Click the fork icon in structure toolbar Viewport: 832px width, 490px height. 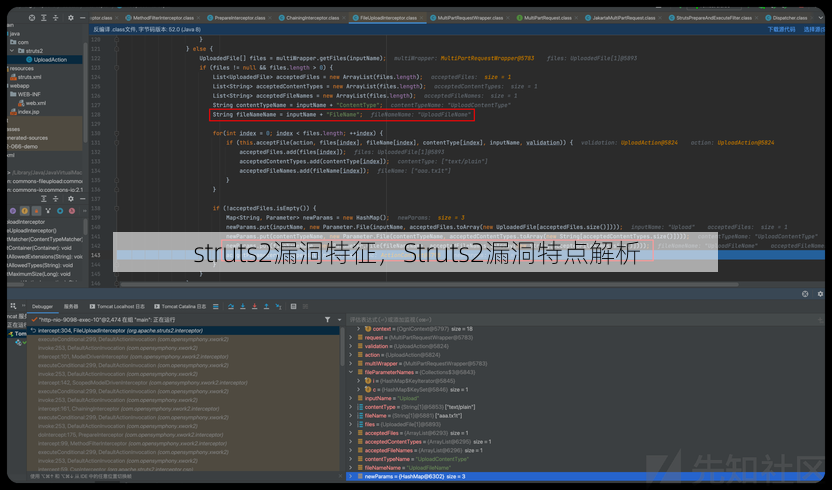(48, 211)
